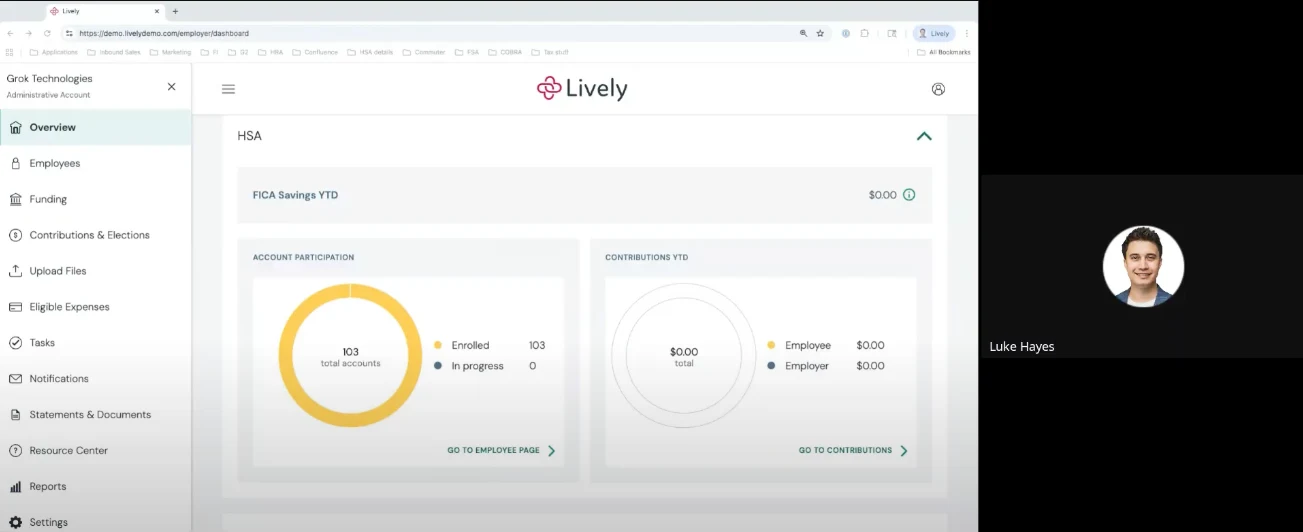Viewport: 1303px width, 532px height.
Task: Click the In progress legend dot
Action: click(438, 366)
